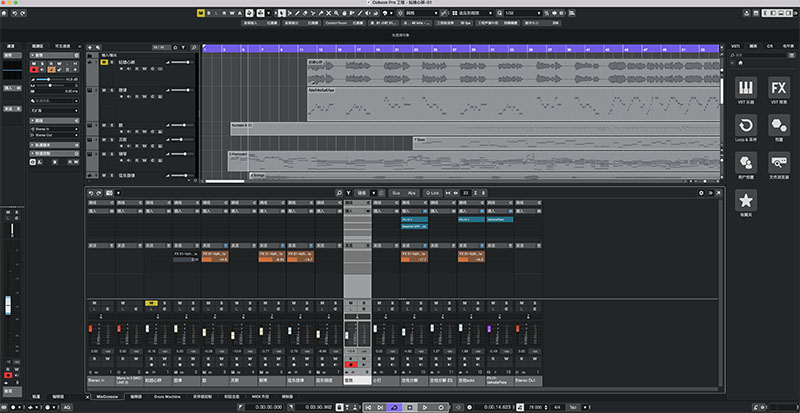Switch to the Drum Machine tab
The height and width of the screenshot is (413, 800).
point(166,397)
